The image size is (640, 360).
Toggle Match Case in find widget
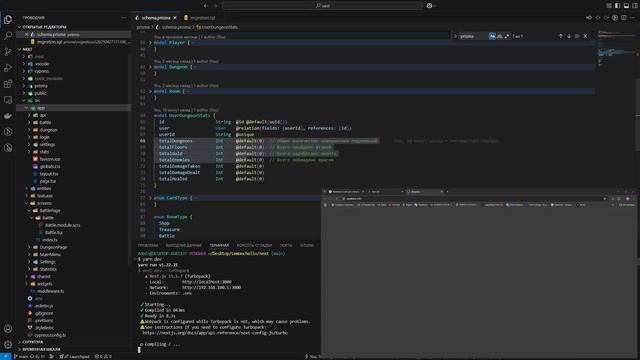[492, 36]
